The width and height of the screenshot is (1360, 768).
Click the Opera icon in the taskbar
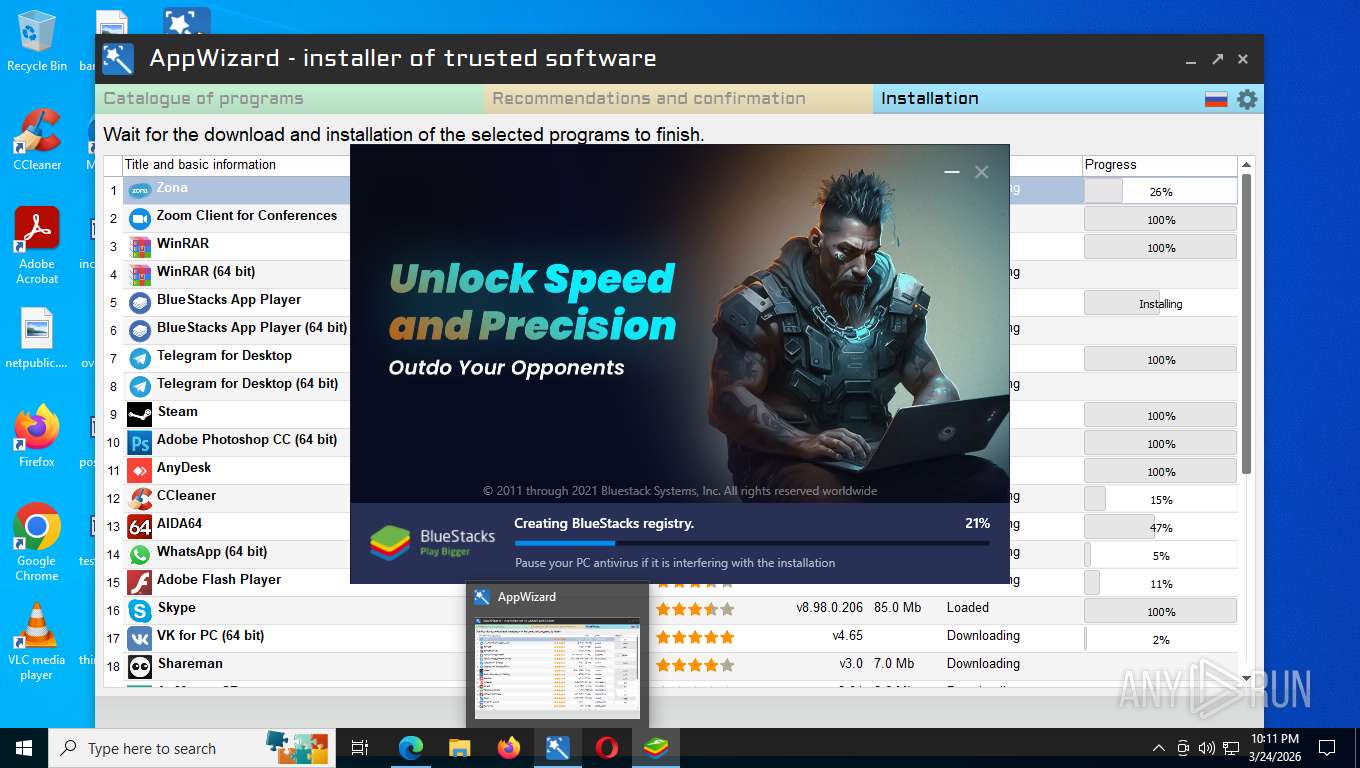tap(606, 748)
